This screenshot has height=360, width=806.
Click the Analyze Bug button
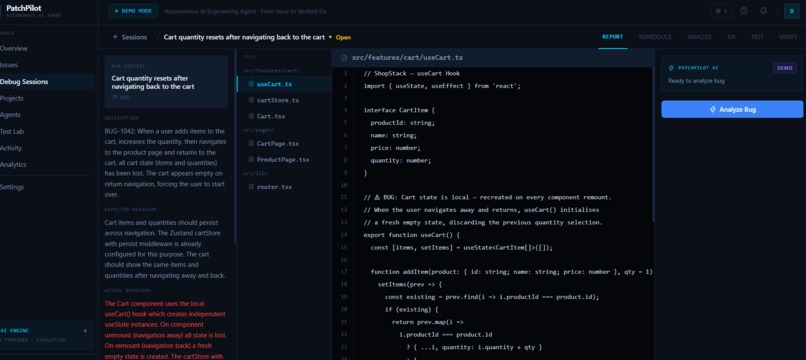(x=732, y=109)
